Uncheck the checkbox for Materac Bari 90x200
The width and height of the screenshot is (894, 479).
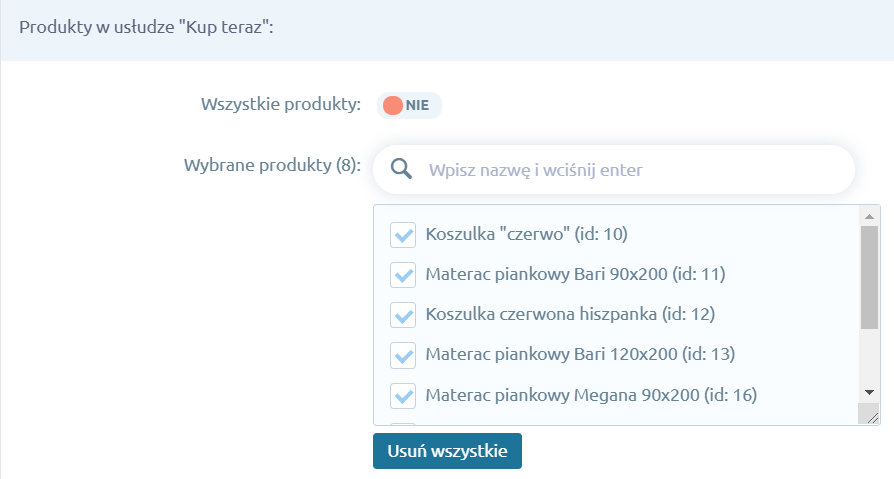pos(403,275)
